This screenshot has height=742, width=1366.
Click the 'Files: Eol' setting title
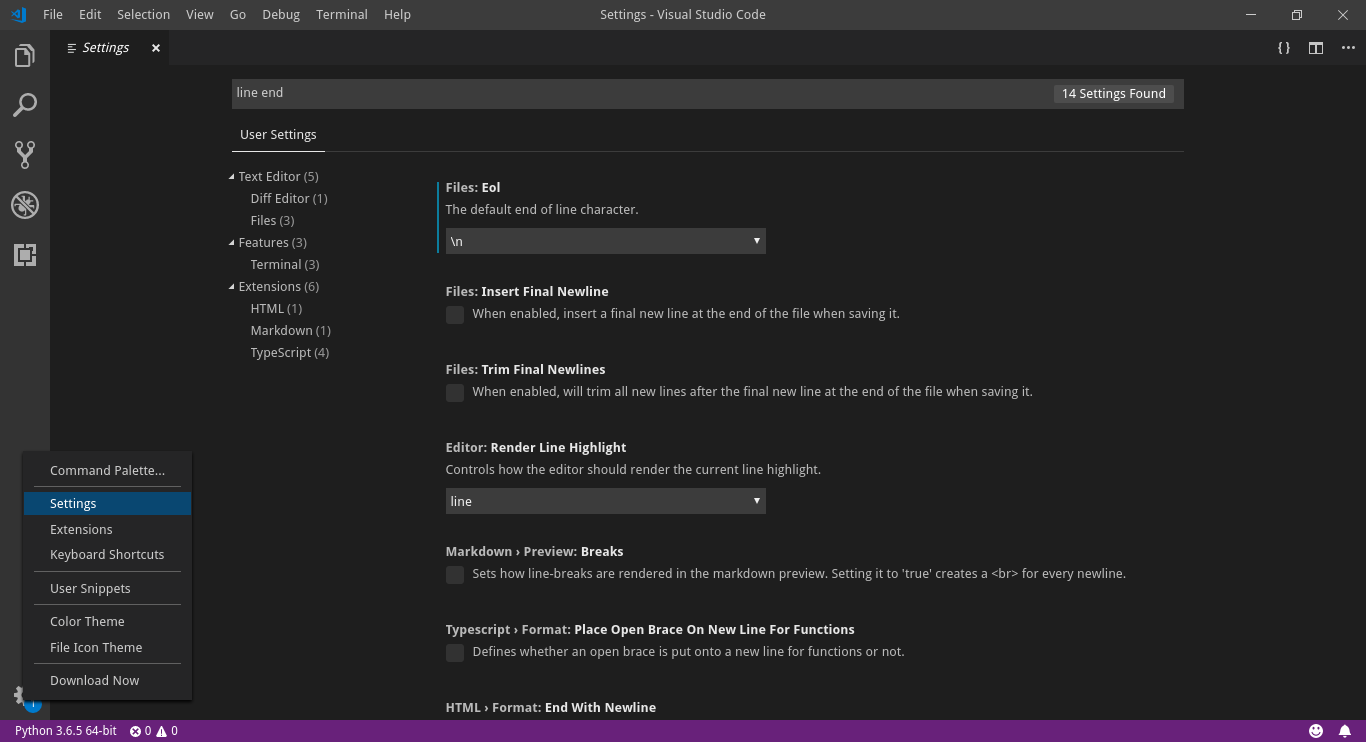pos(473,187)
